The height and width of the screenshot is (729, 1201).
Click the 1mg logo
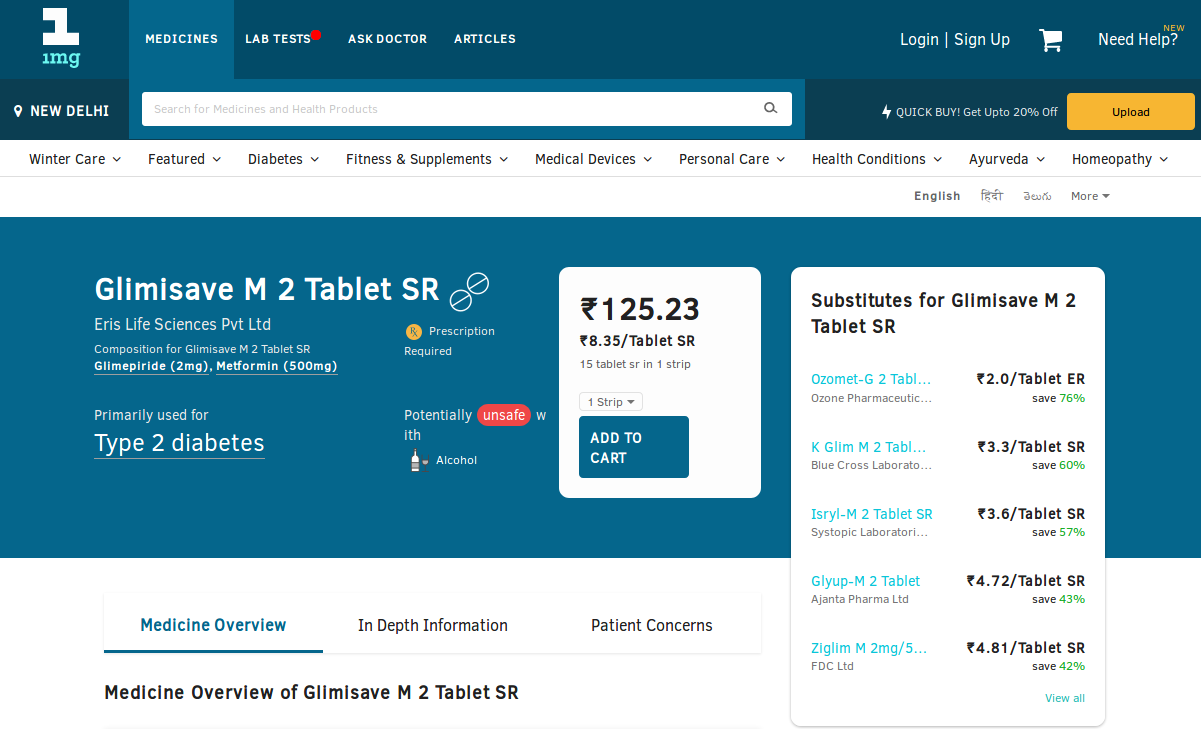pos(61,39)
